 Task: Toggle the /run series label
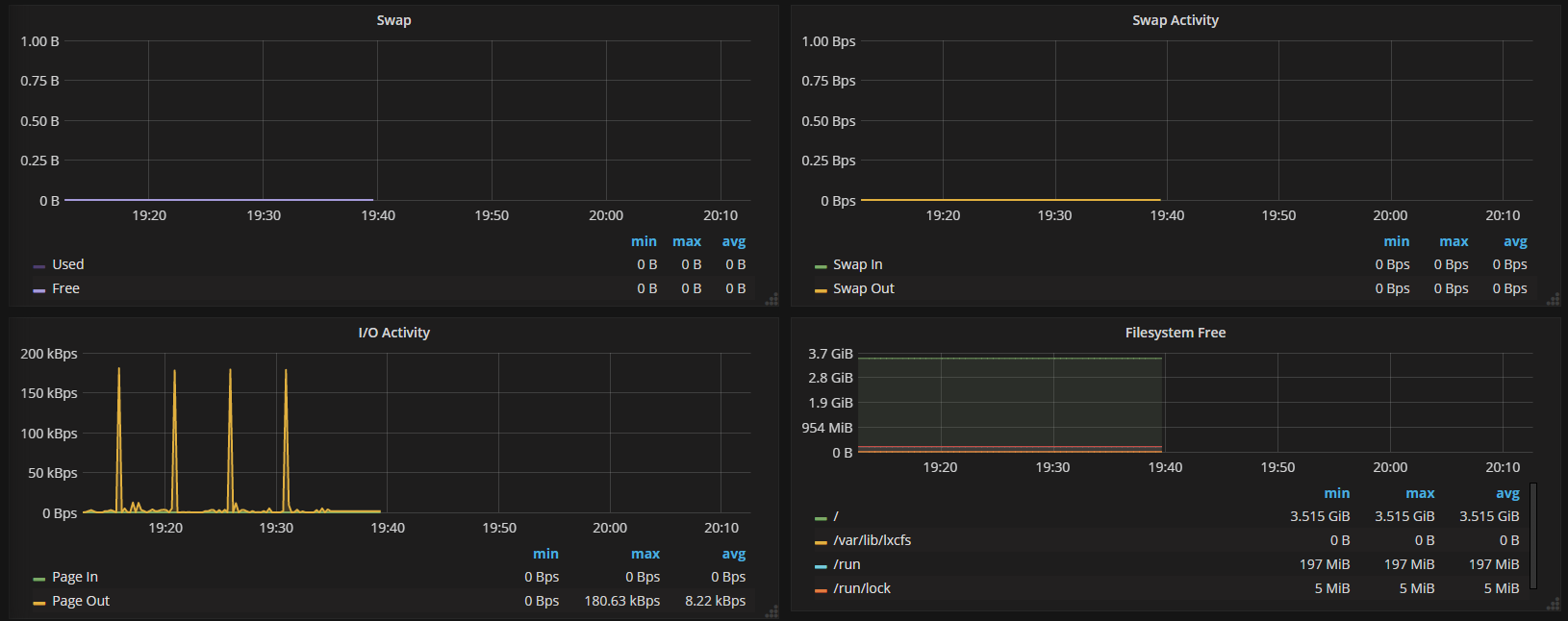[847, 564]
